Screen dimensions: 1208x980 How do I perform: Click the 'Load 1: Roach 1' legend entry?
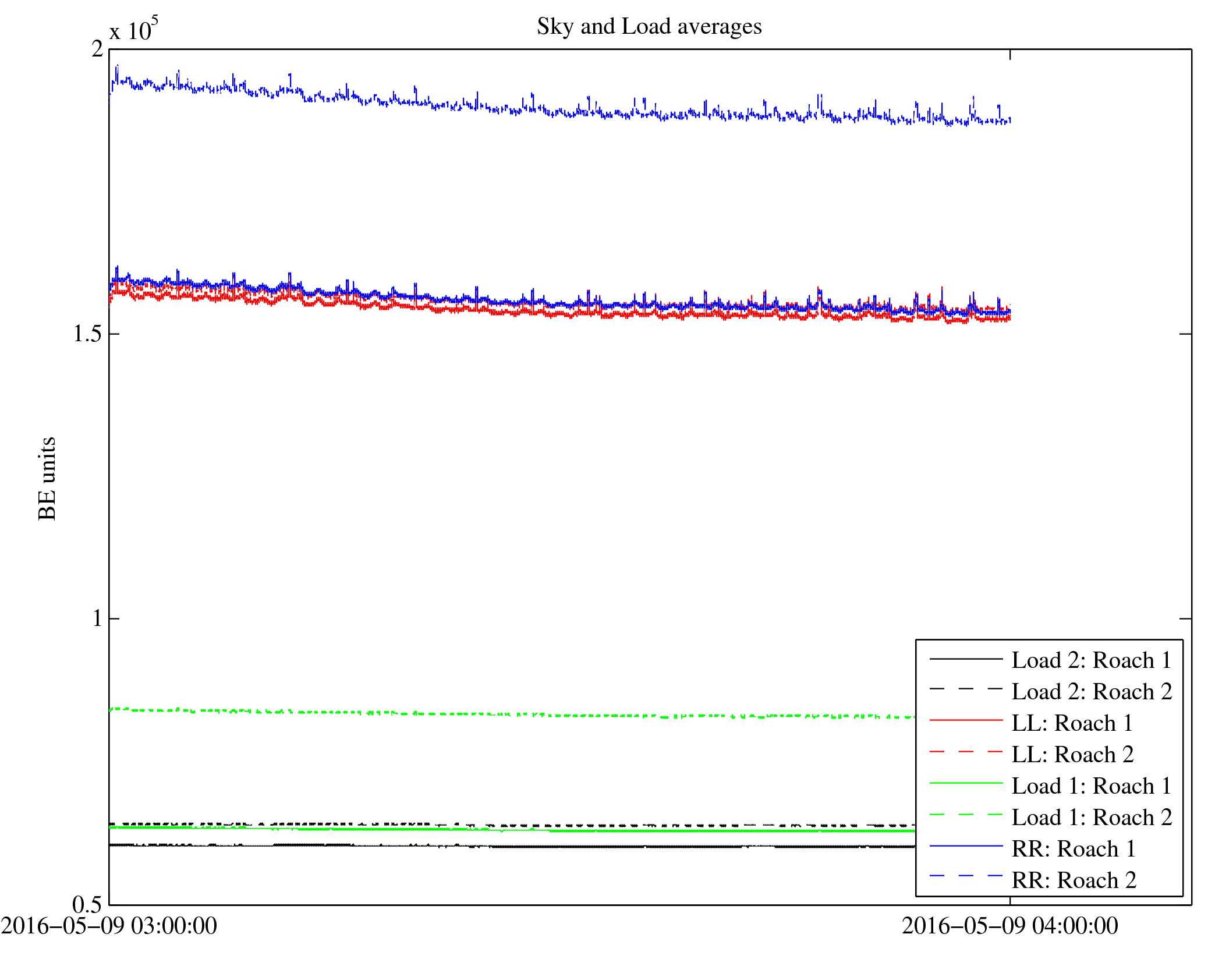tap(1091, 786)
